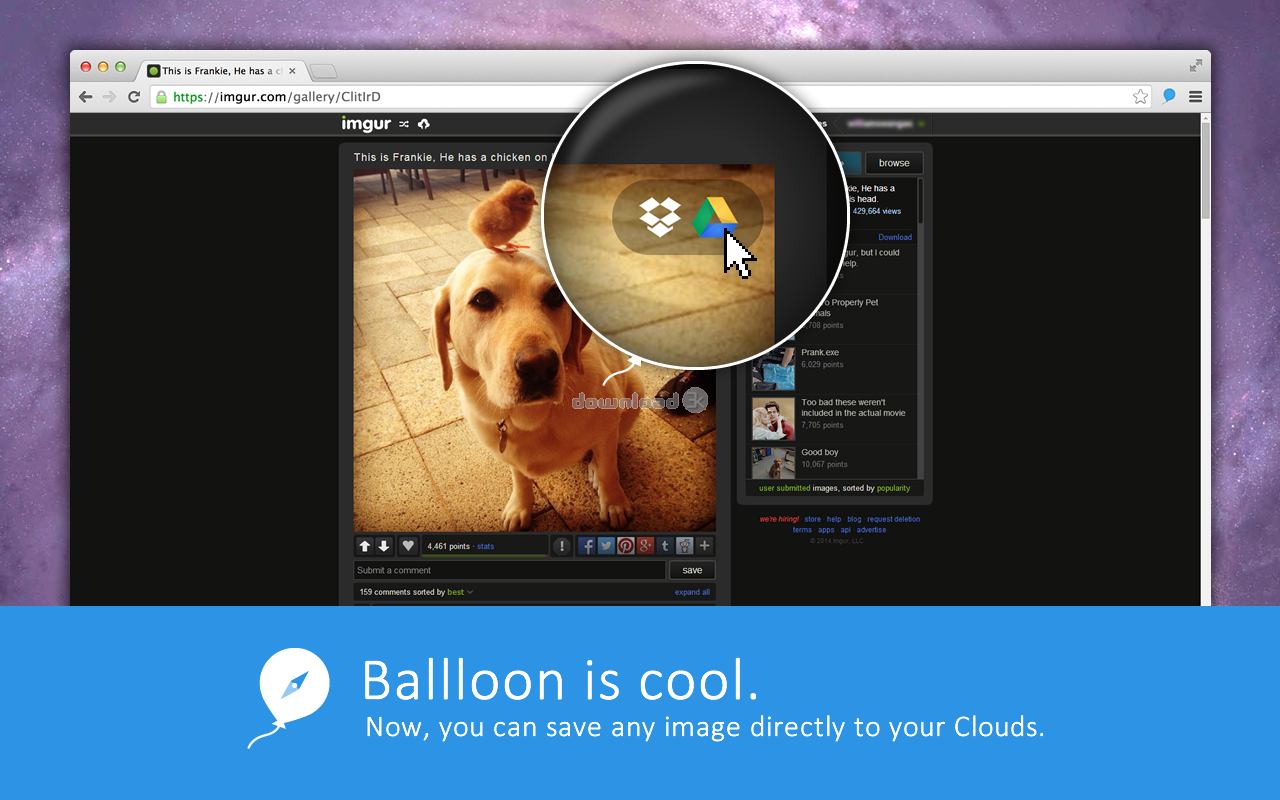The width and height of the screenshot is (1280, 800).
Task: Share the post on Facebook
Action: pyautogui.click(x=587, y=546)
